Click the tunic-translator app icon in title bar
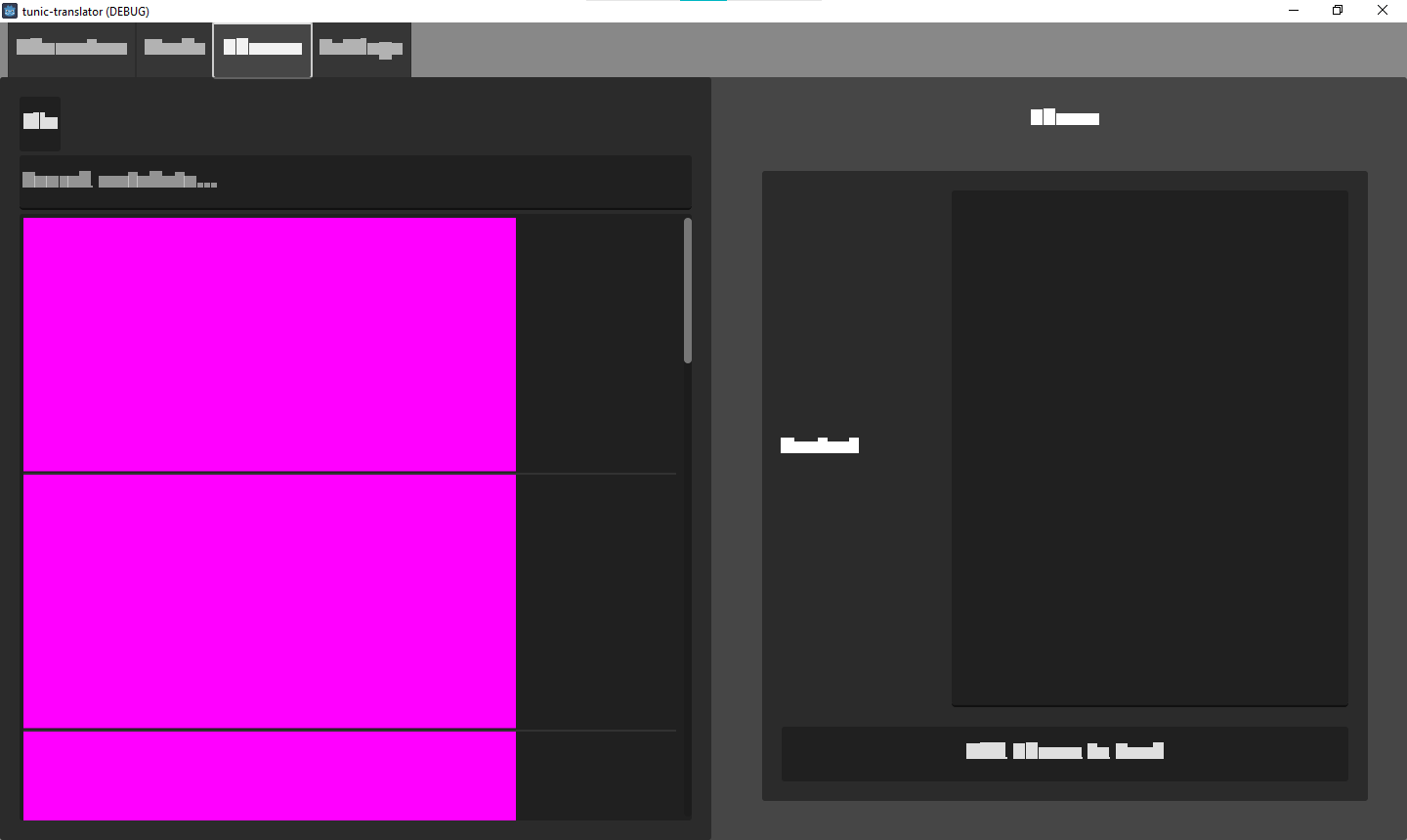 [x=10, y=11]
